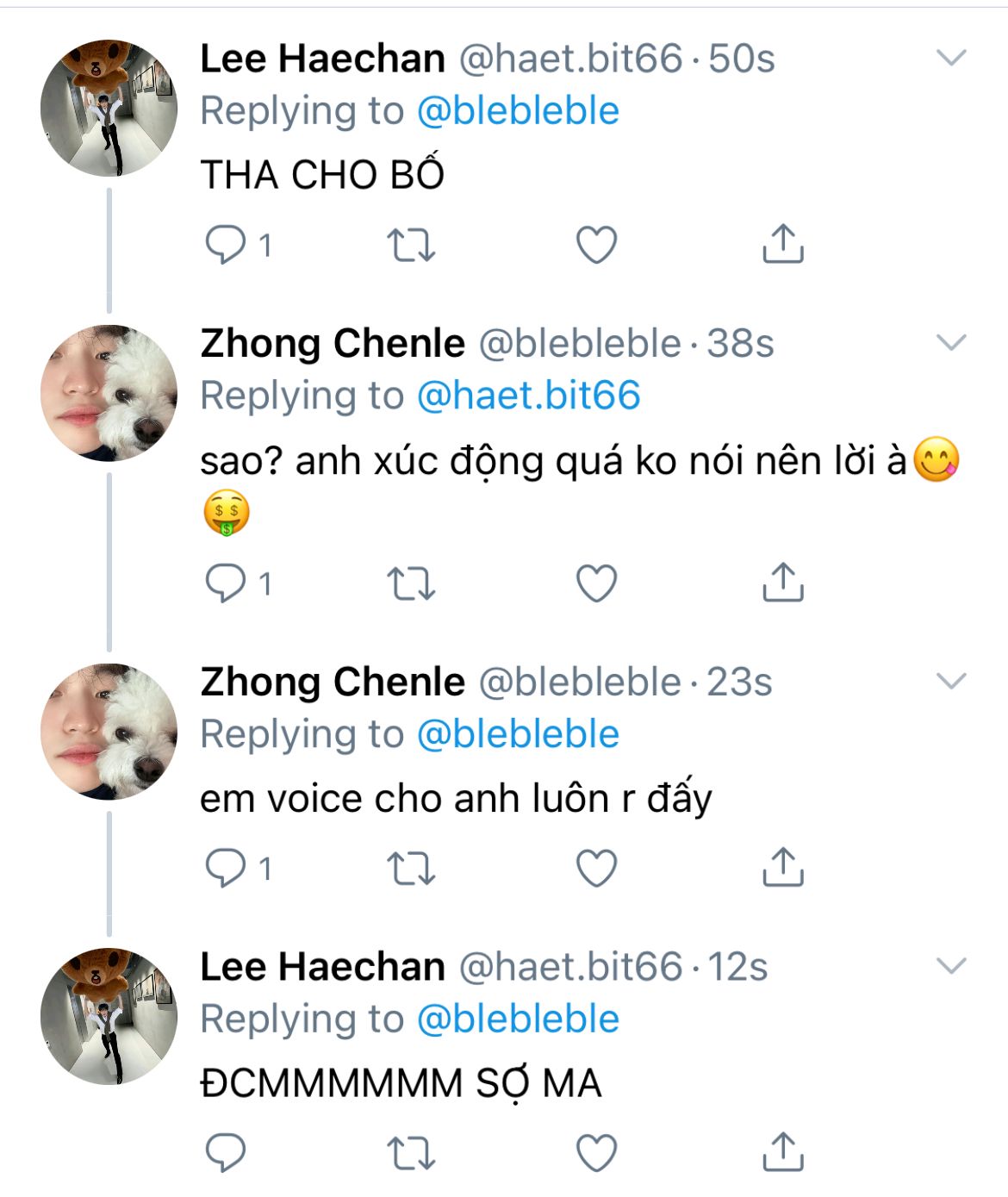This screenshot has width=1008, height=1197.
Task: Like the "THA CHO BỐ" tweet
Action: [596, 245]
